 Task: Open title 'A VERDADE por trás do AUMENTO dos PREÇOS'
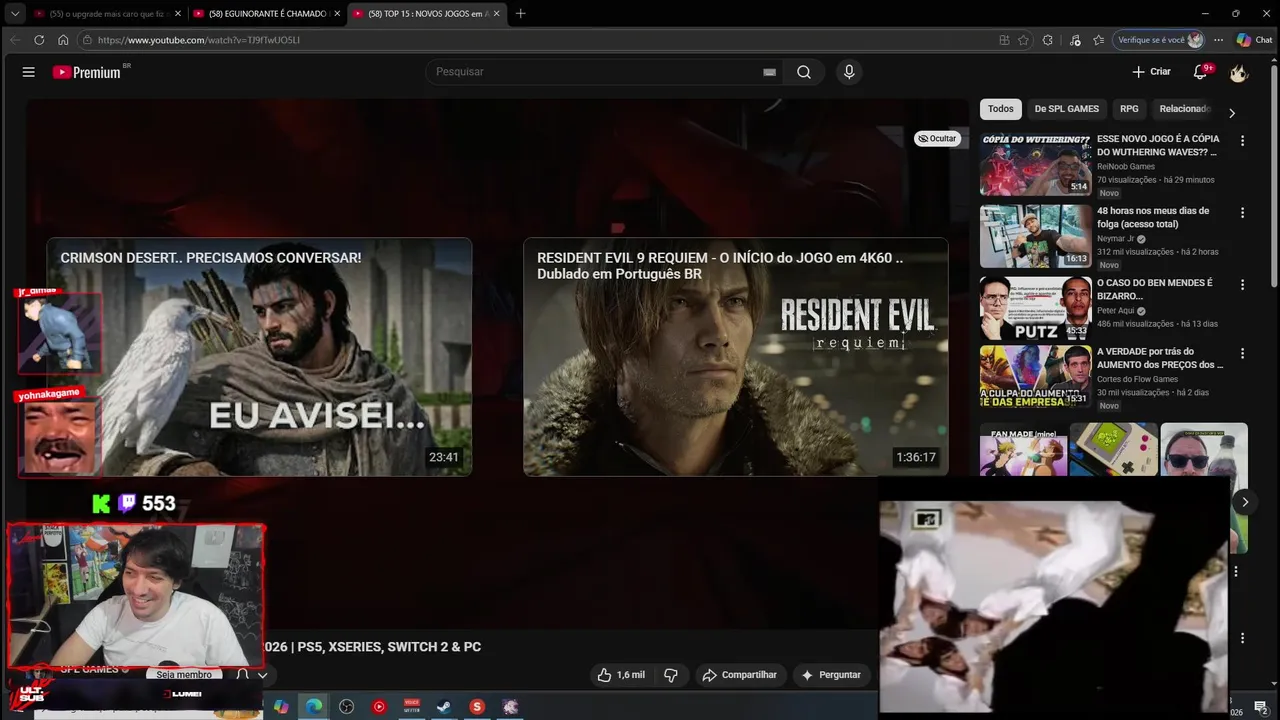click(x=1160, y=358)
